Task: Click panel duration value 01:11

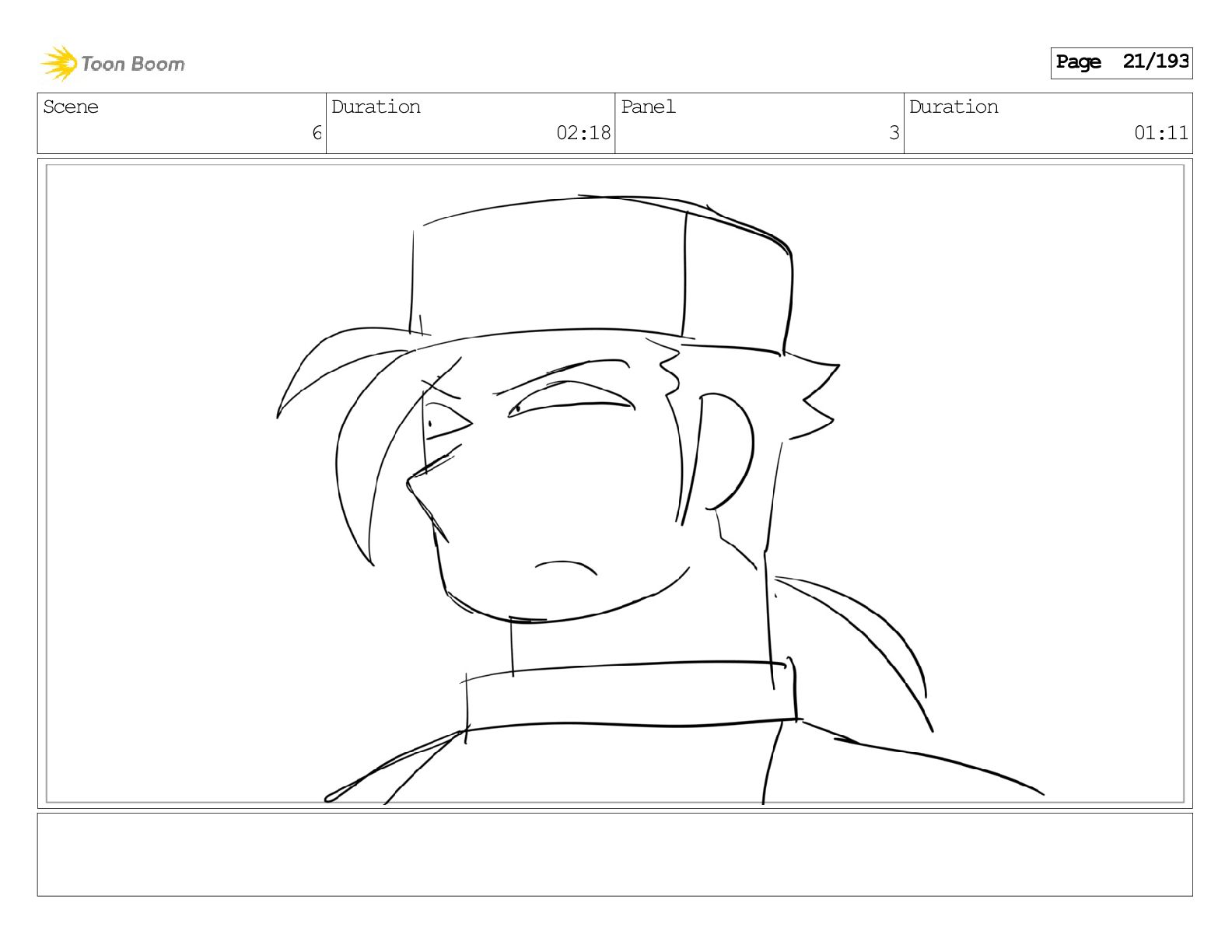Action: pos(1161,133)
